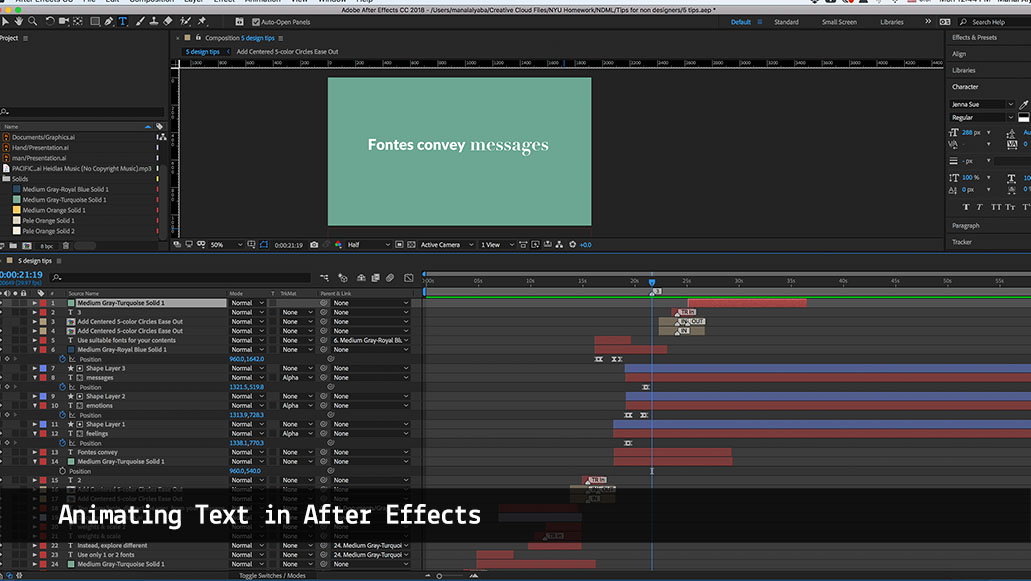Open the Small Screen workspace tab
The image size is (1031, 581).
click(838, 22)
